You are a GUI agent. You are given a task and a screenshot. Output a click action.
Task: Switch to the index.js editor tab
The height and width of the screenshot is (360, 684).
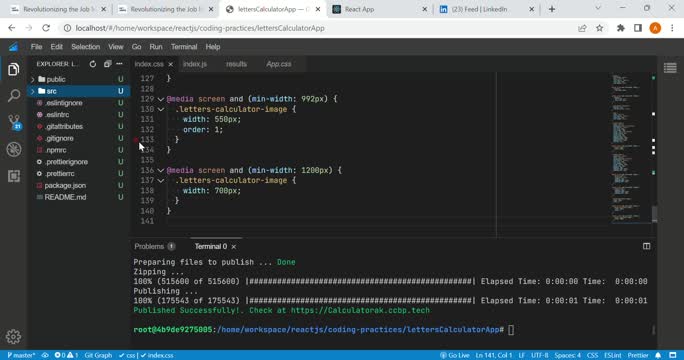pyautogui.click(x=195, y=64)
